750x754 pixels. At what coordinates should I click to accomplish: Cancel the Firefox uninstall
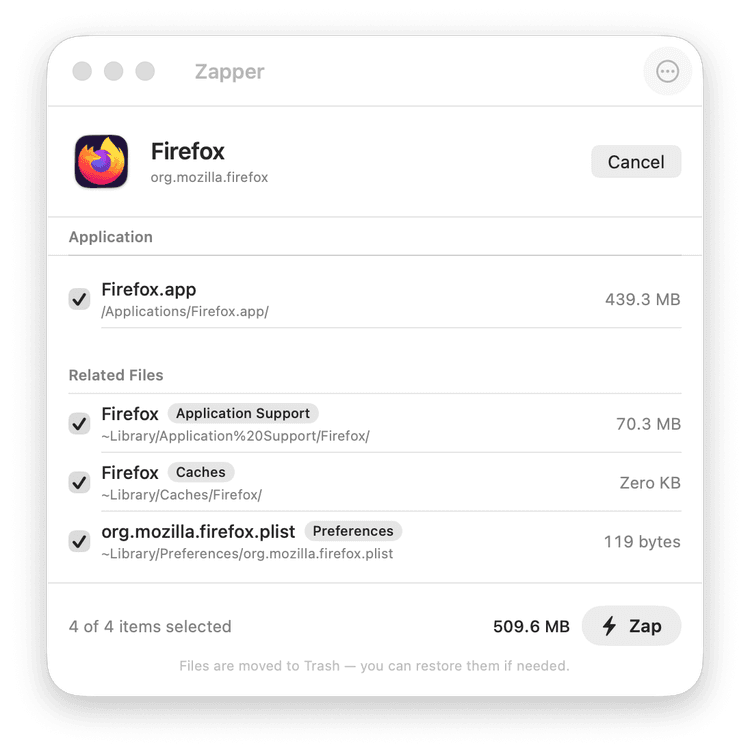coord(636,162)
